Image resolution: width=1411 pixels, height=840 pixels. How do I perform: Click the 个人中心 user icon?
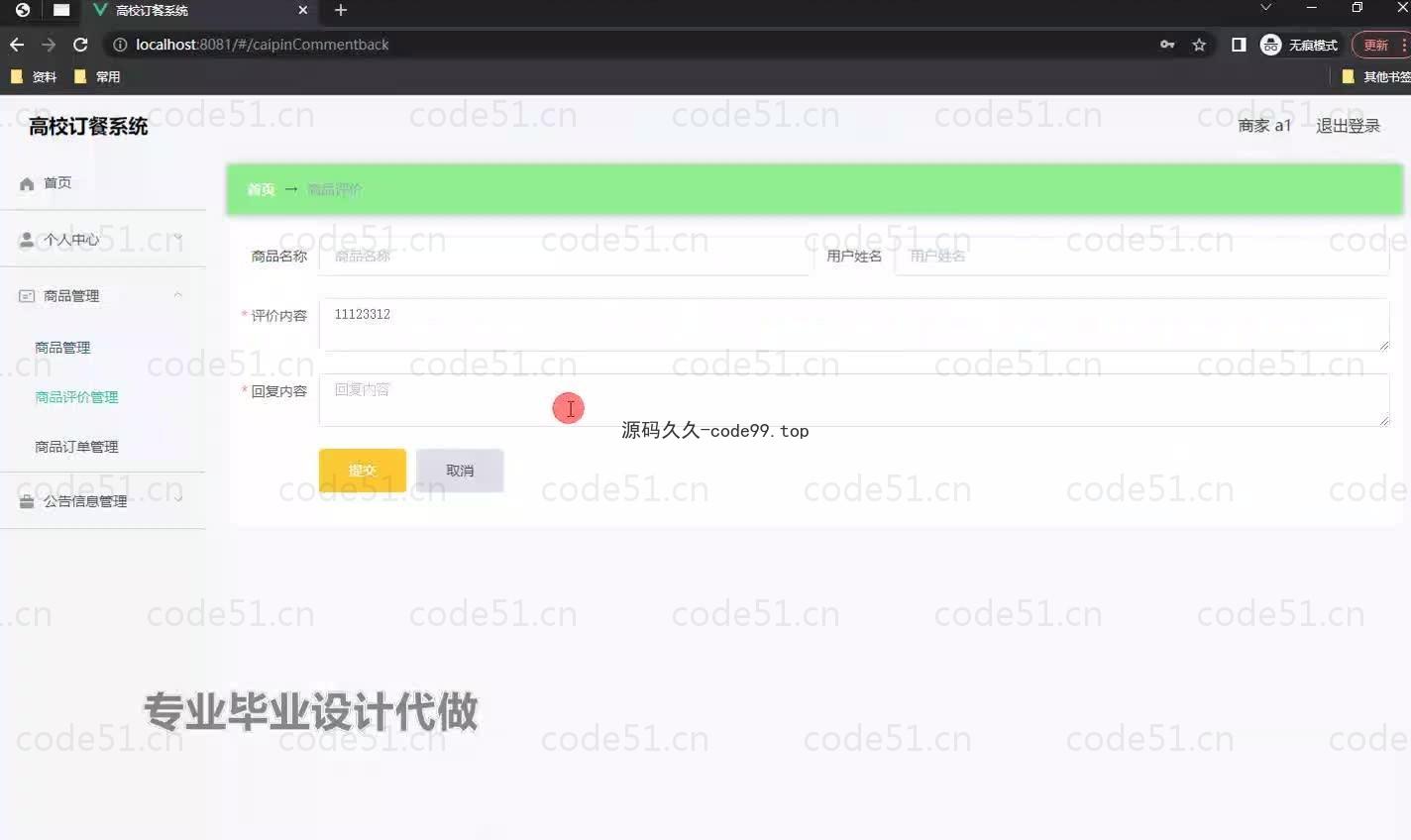coord(27,240)
